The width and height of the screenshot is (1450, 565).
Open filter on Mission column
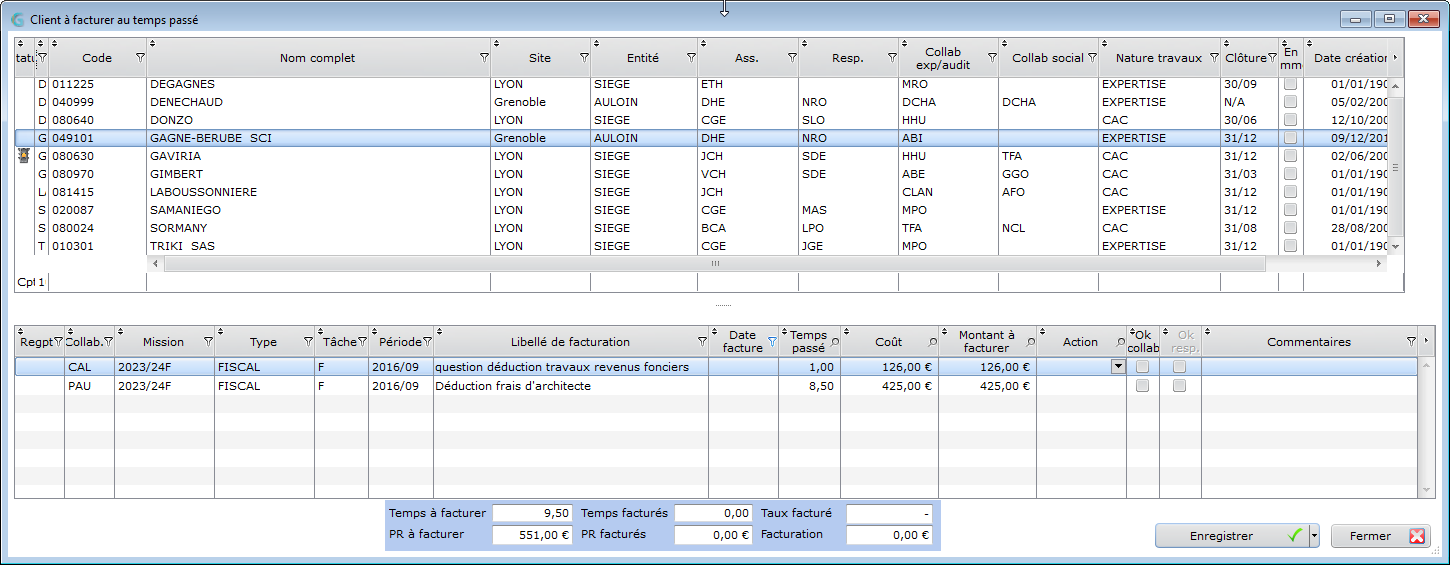click(208, 342)
